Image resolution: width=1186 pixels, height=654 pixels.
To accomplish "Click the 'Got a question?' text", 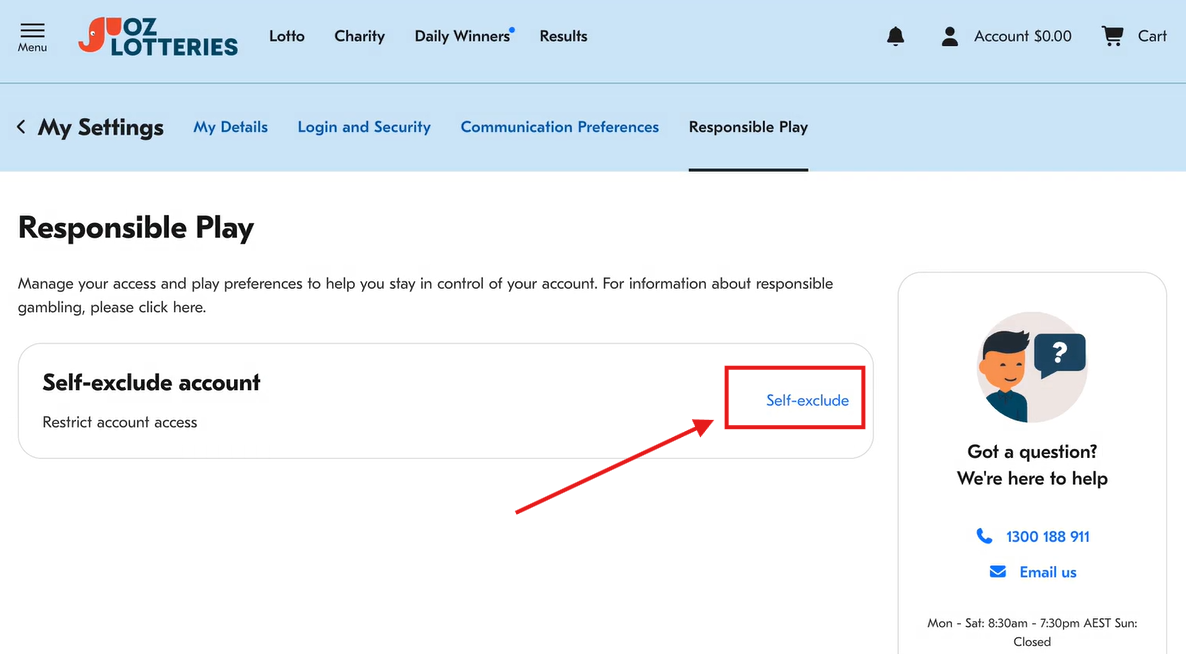I will (1032, 451).
